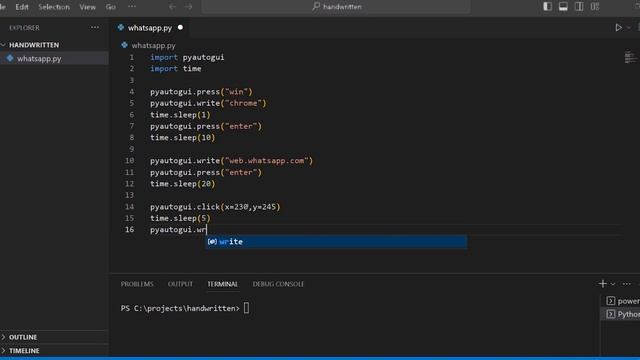Open the PROBLEMS panel tab

[x=137, y=284]
